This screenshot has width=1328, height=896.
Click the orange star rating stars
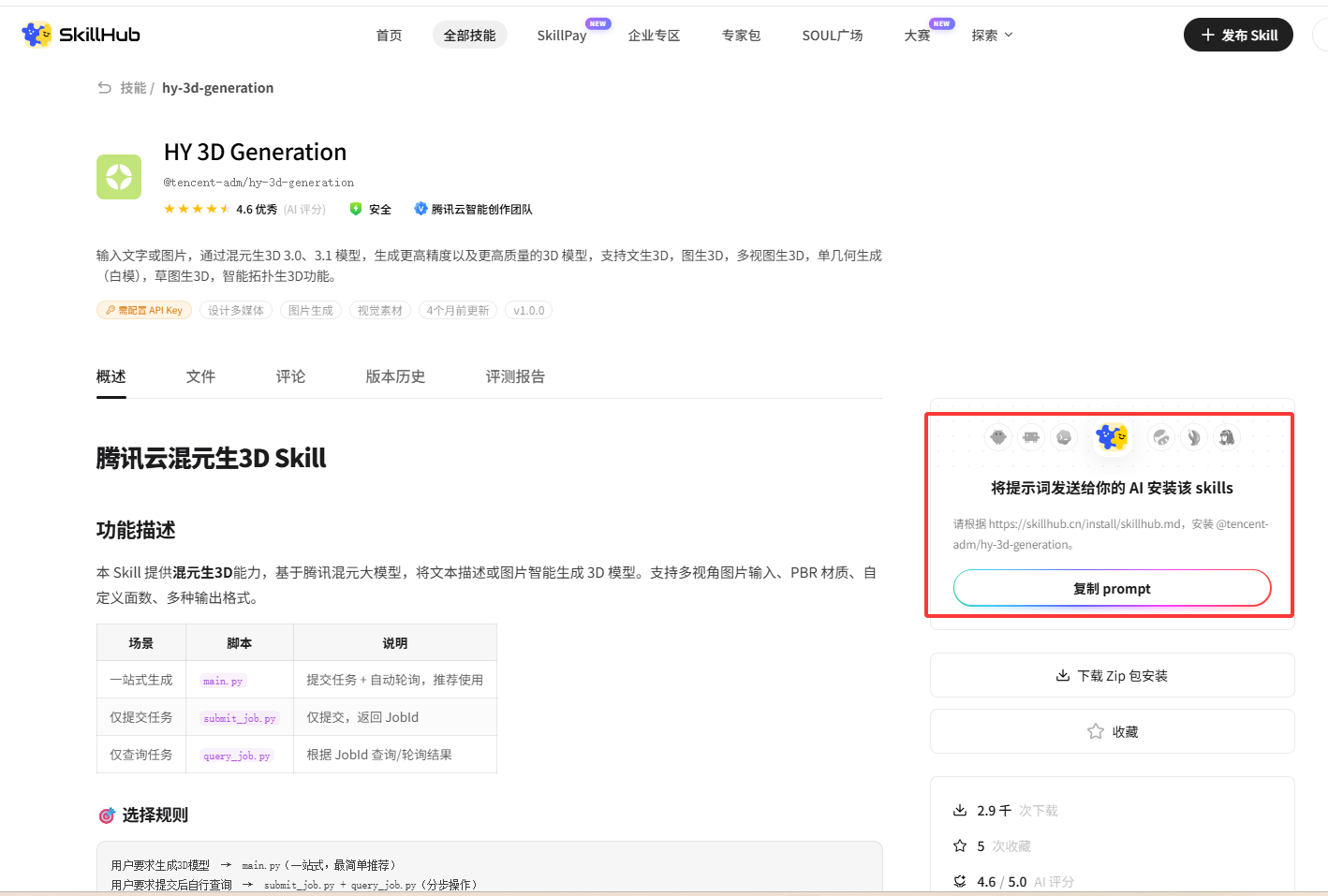point(197,209)
